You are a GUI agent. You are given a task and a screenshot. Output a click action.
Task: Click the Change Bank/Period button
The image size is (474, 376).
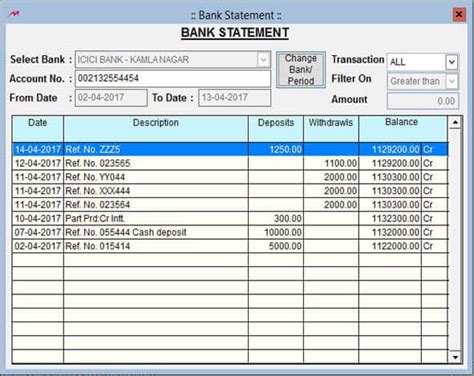301,70
